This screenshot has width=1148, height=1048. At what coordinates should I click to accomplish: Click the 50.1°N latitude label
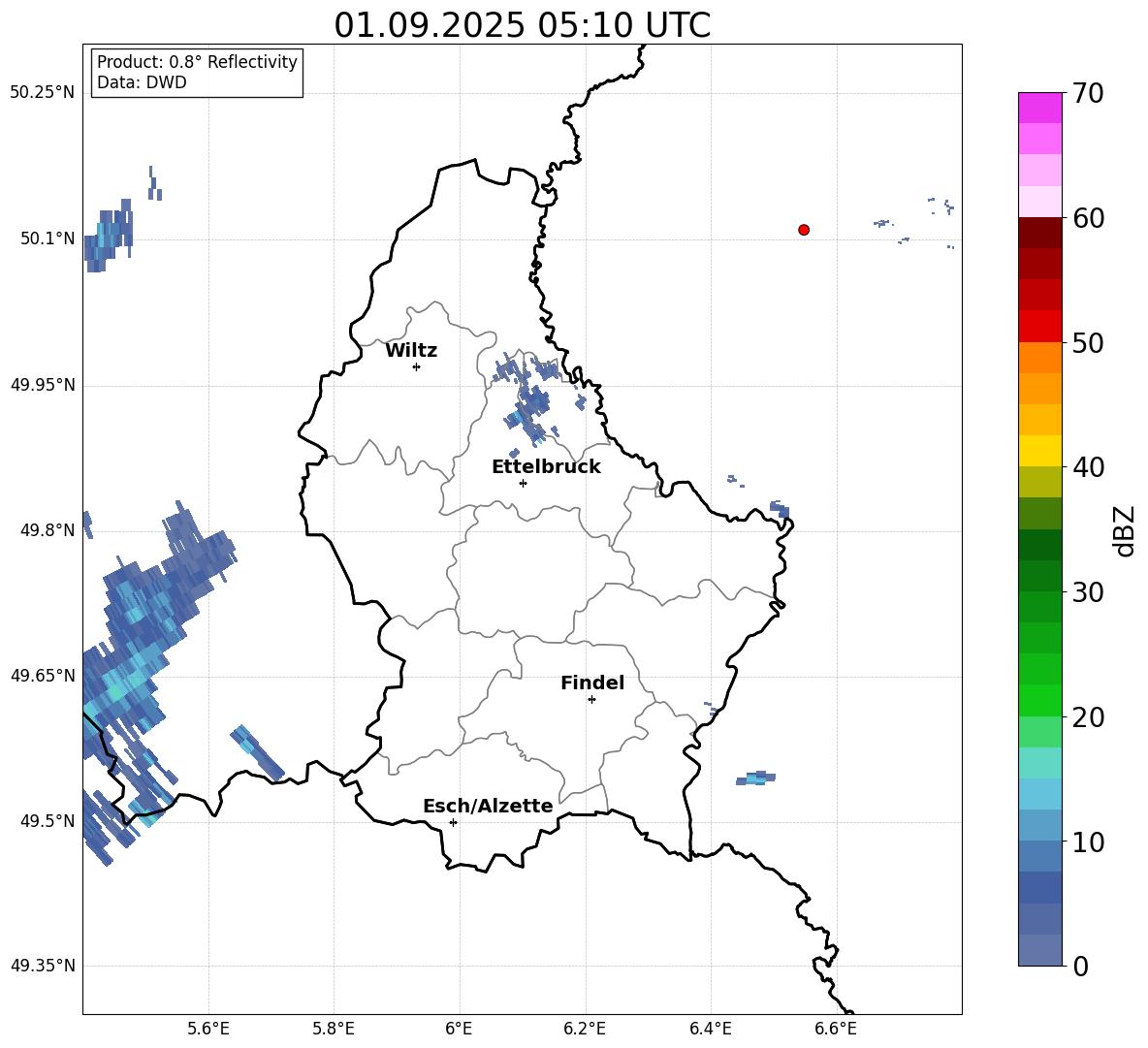[48, 239]
